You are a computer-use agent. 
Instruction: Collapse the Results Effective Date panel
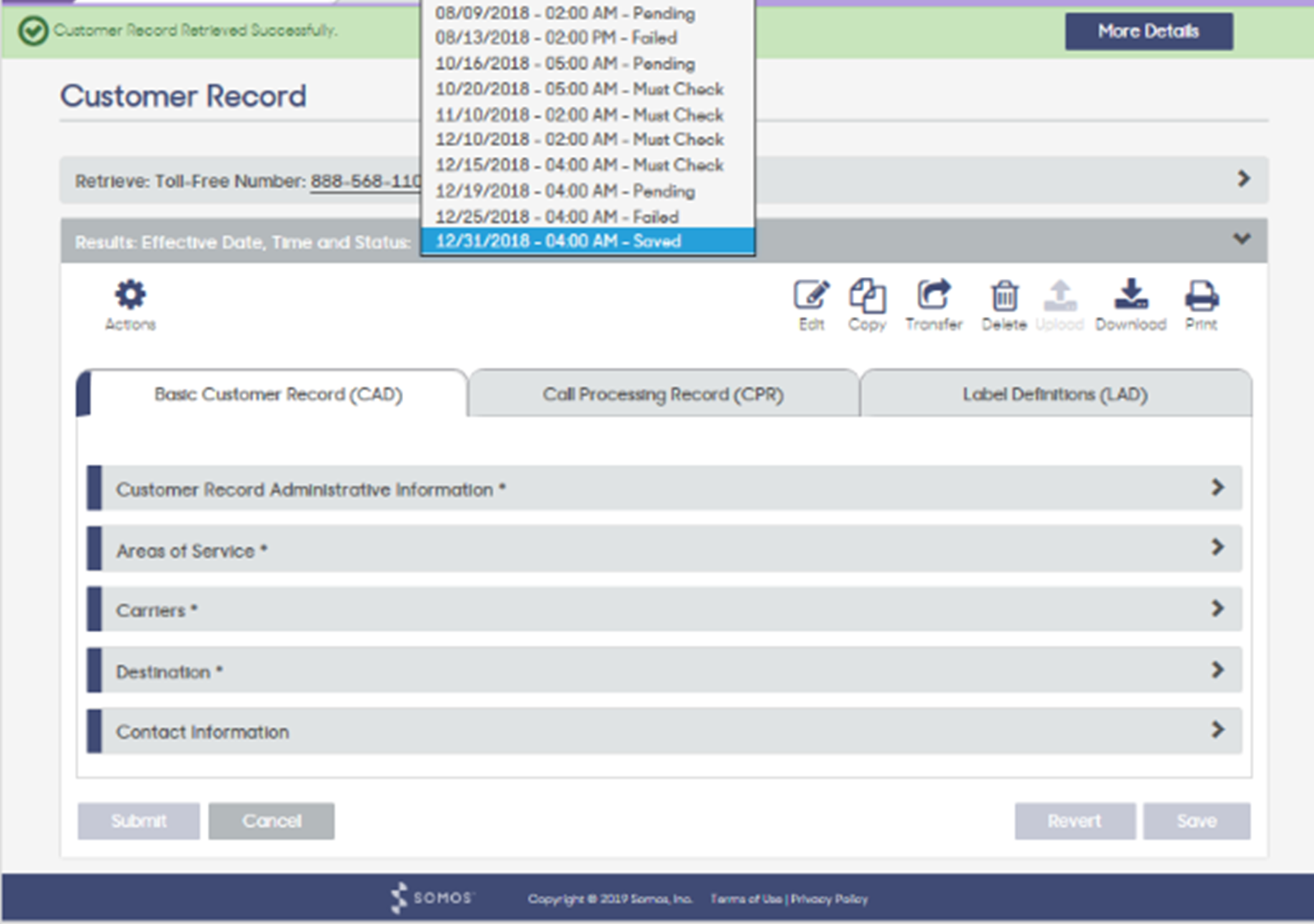pos(1242,239)
